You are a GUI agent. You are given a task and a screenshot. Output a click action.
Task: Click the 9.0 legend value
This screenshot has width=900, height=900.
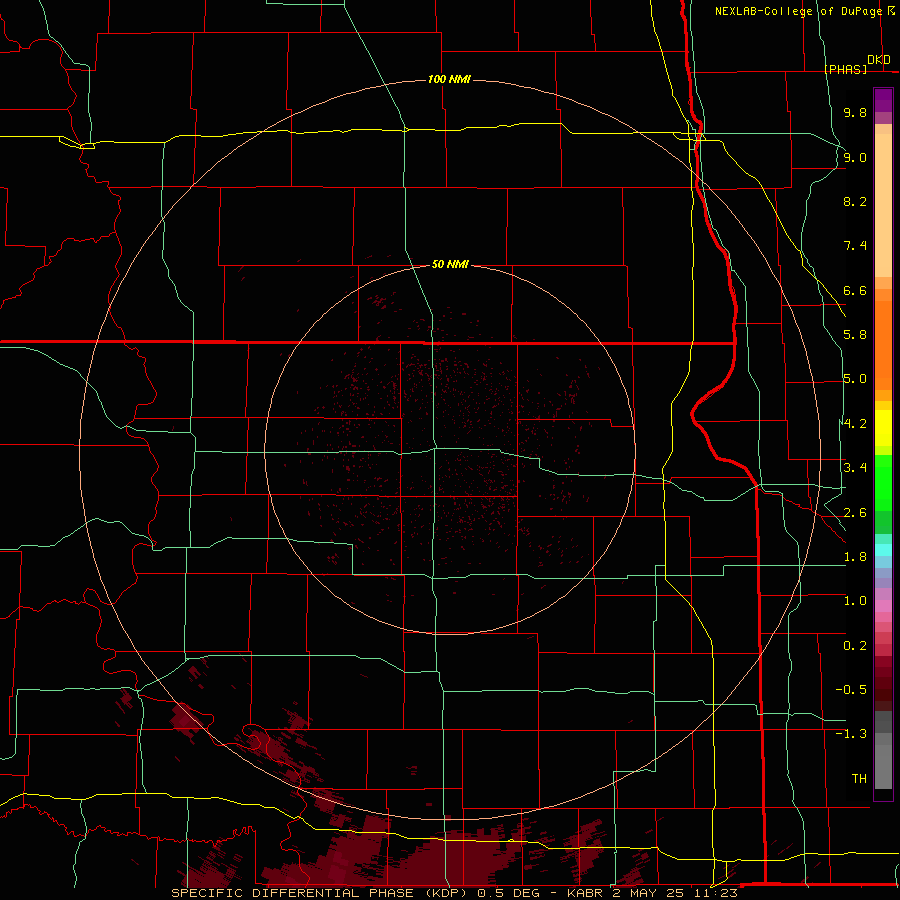[855, 157]
